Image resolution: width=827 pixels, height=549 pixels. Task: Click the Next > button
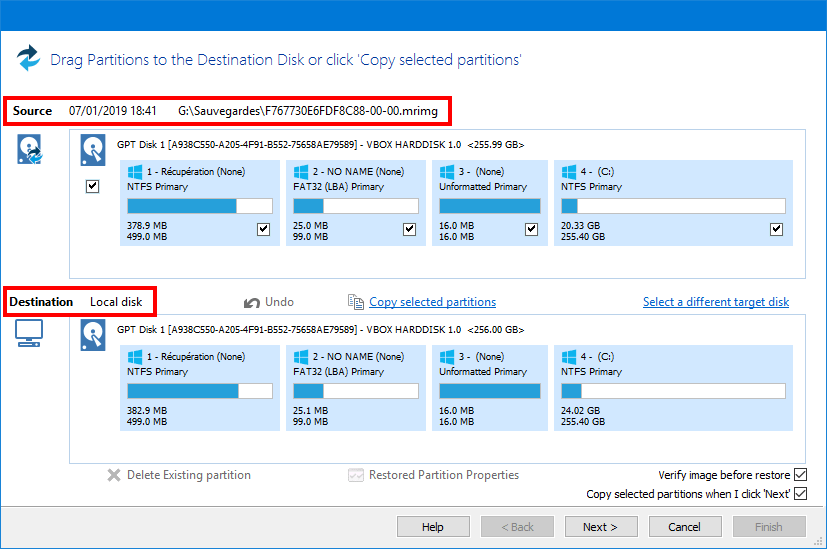pyautogui.click(x=601, y=526)
